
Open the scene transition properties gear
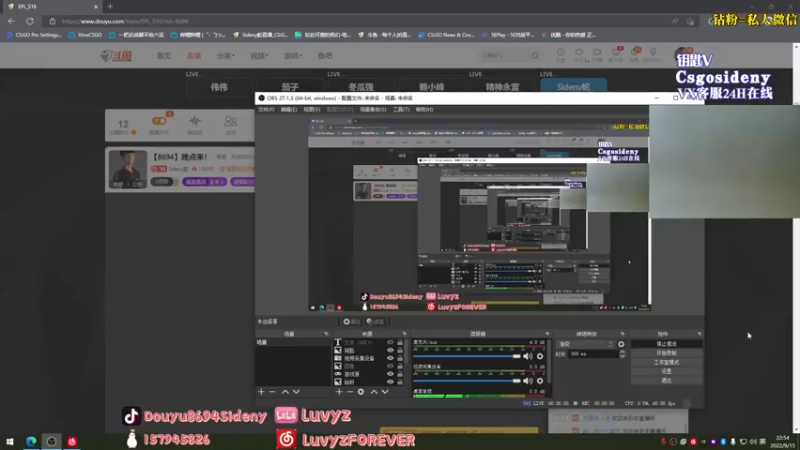(x=621, y=344)
